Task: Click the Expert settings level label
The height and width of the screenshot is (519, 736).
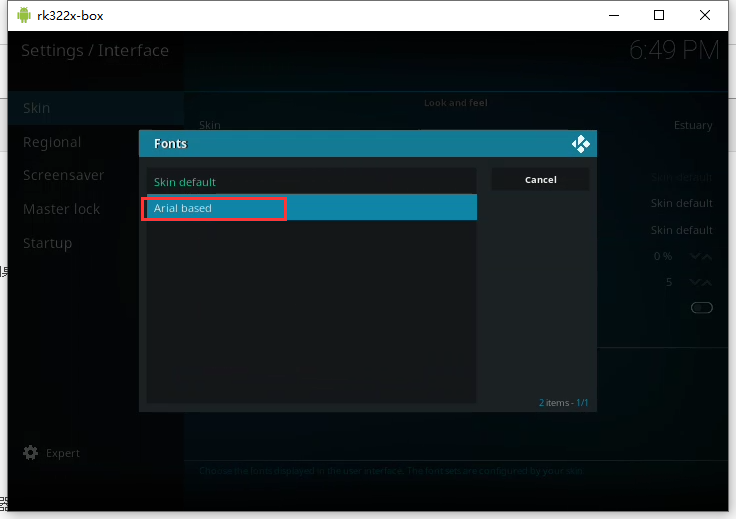Action: pyautogui.click(x=63, y=453)
